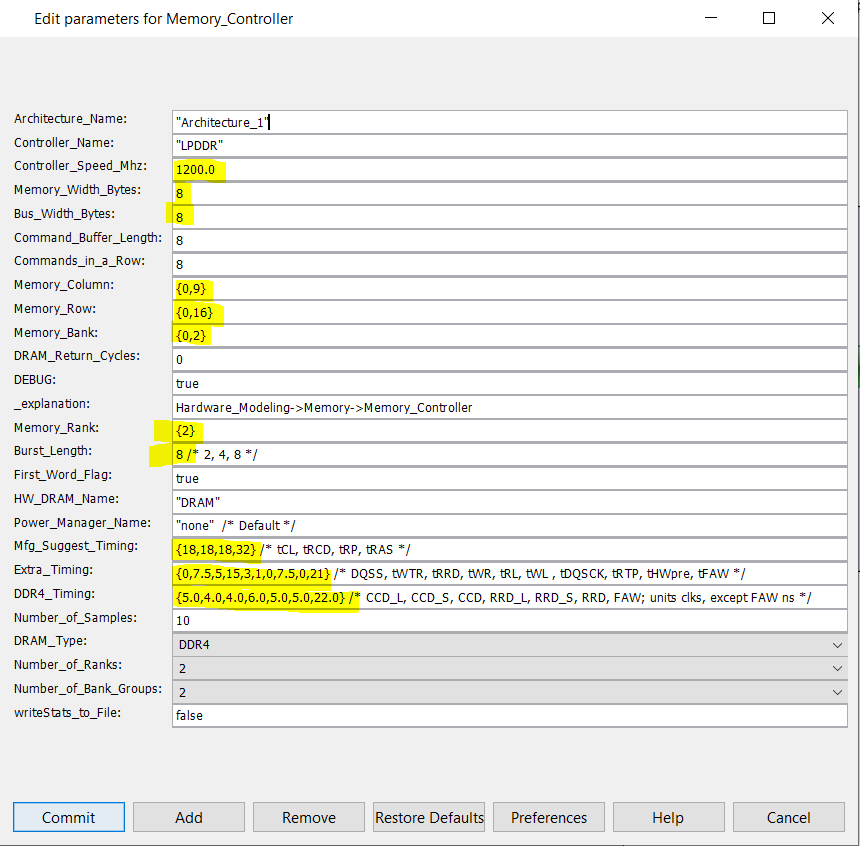This screenshot has height=846, width=860.
Task: Edit Memory_Rank value {2}
Action: tap(510, 431)
